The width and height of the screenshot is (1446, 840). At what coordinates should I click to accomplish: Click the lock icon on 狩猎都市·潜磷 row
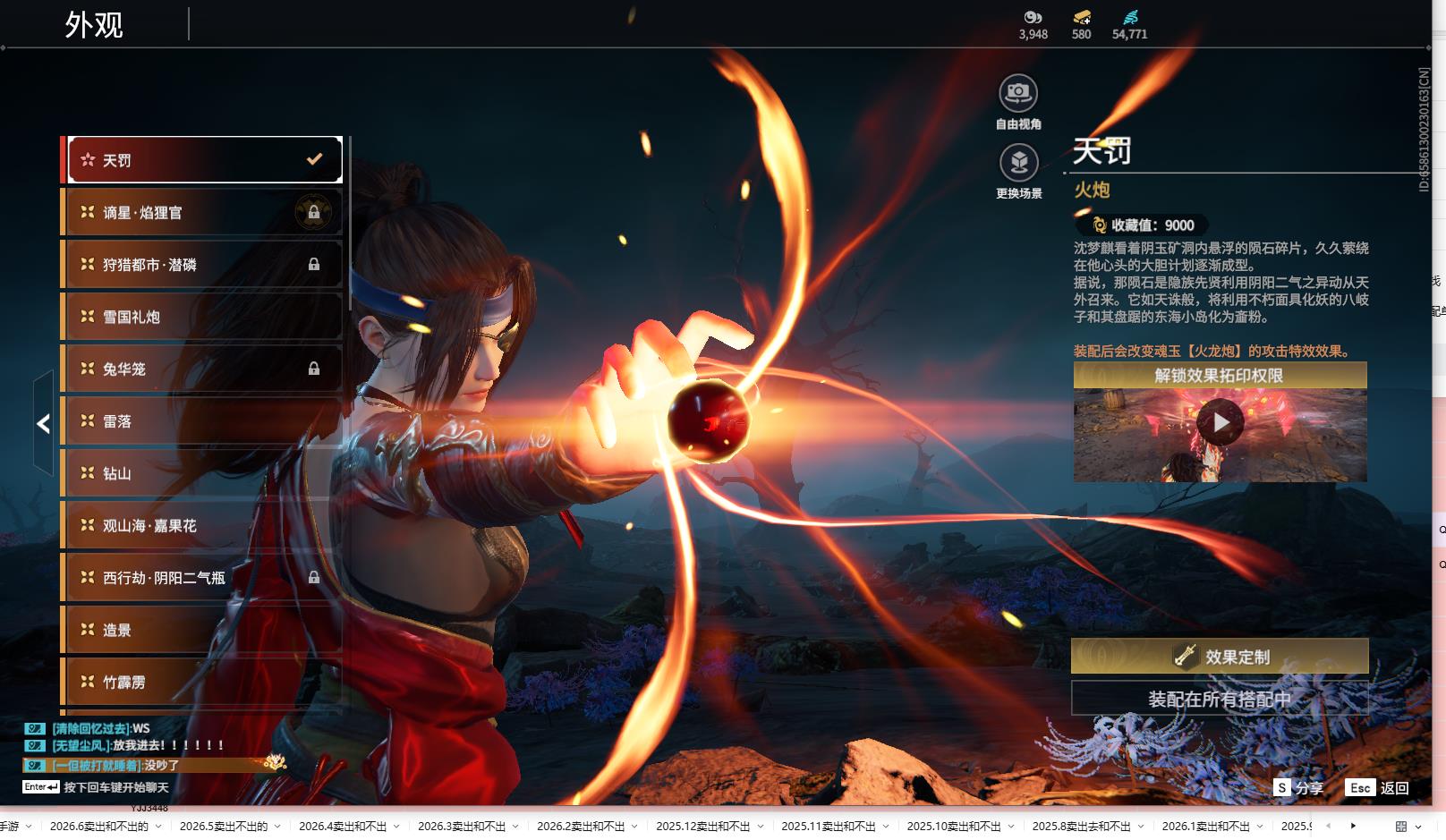314,265
